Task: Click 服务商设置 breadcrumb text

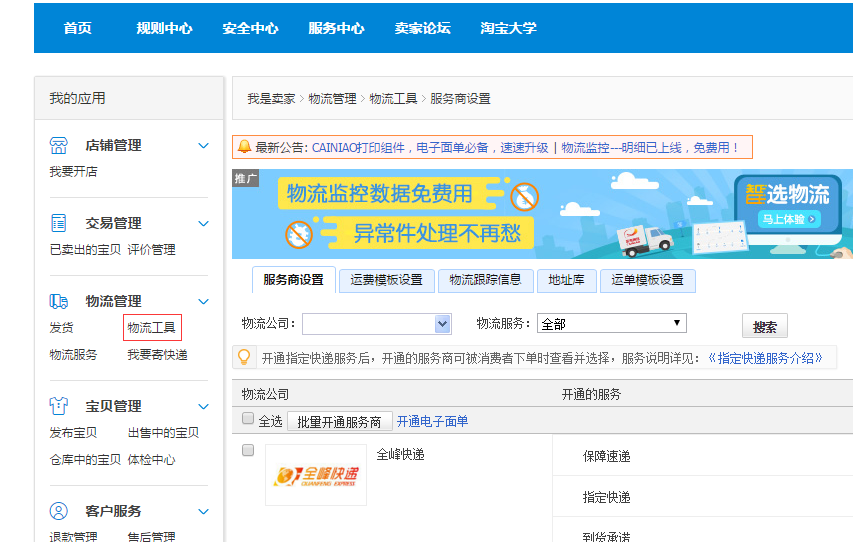Action: pos(461,98)
